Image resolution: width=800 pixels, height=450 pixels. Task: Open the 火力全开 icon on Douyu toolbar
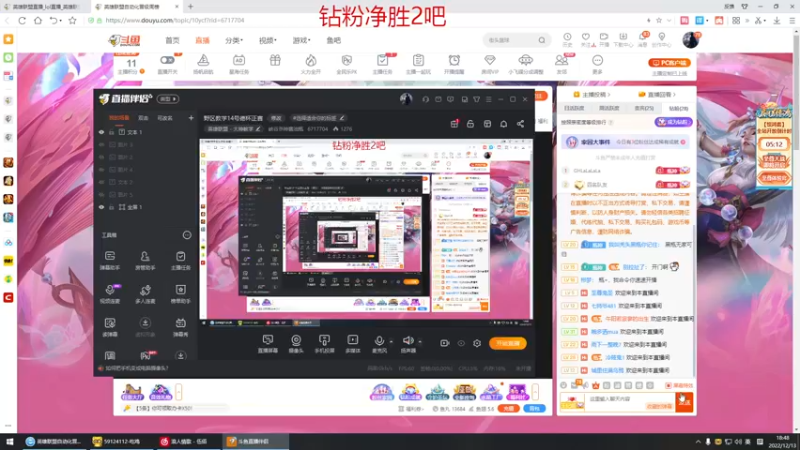pyautogui.click(x=310, y=64)
